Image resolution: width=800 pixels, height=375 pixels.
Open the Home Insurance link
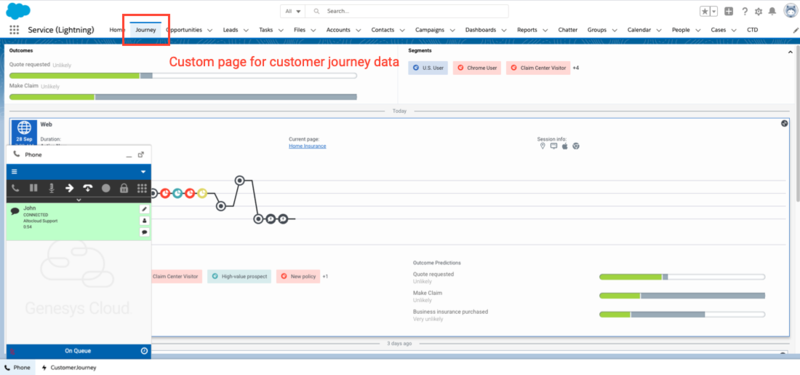click(307, 146)
